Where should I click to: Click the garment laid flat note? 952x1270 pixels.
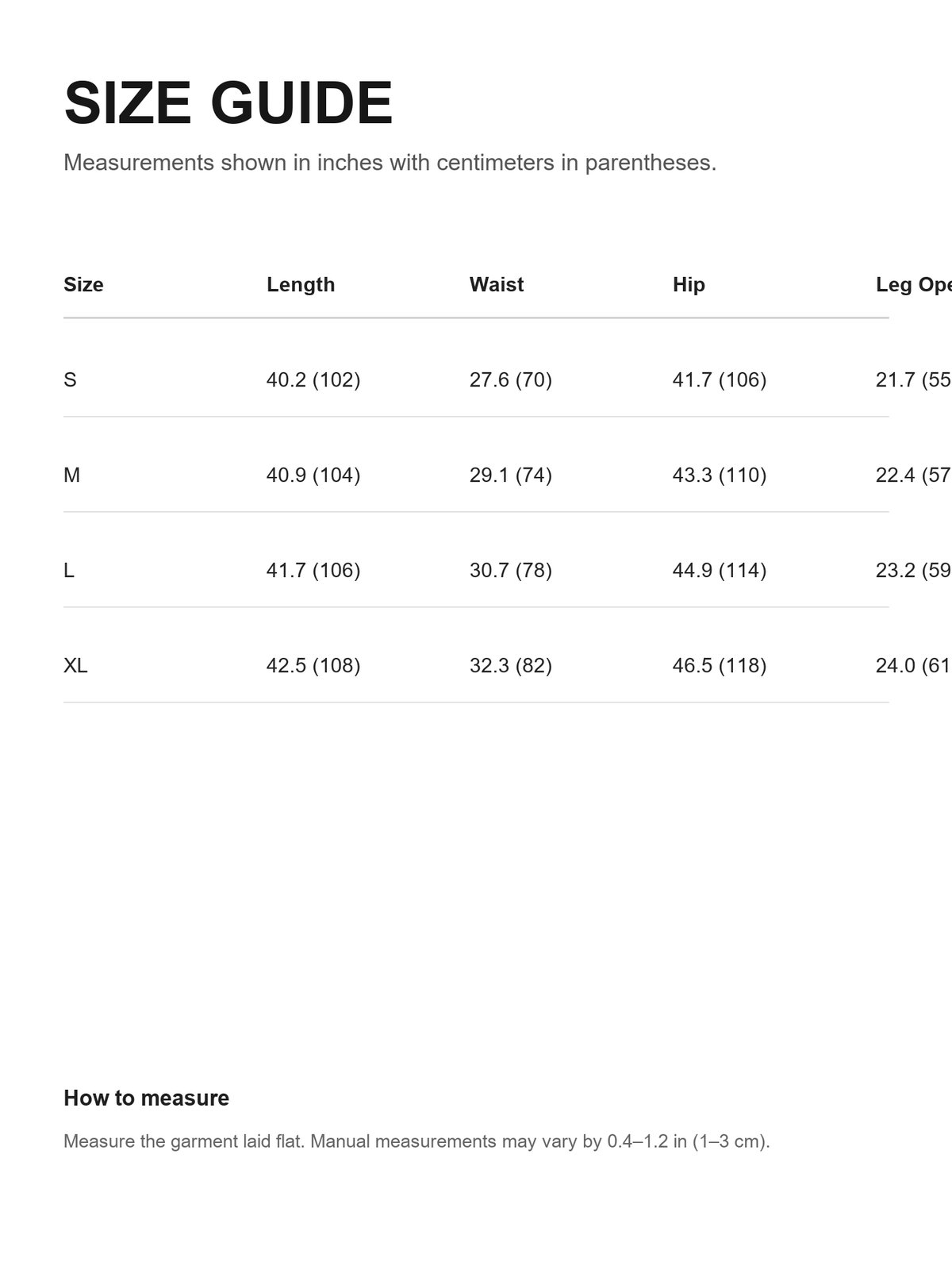tap(416, 1141)
